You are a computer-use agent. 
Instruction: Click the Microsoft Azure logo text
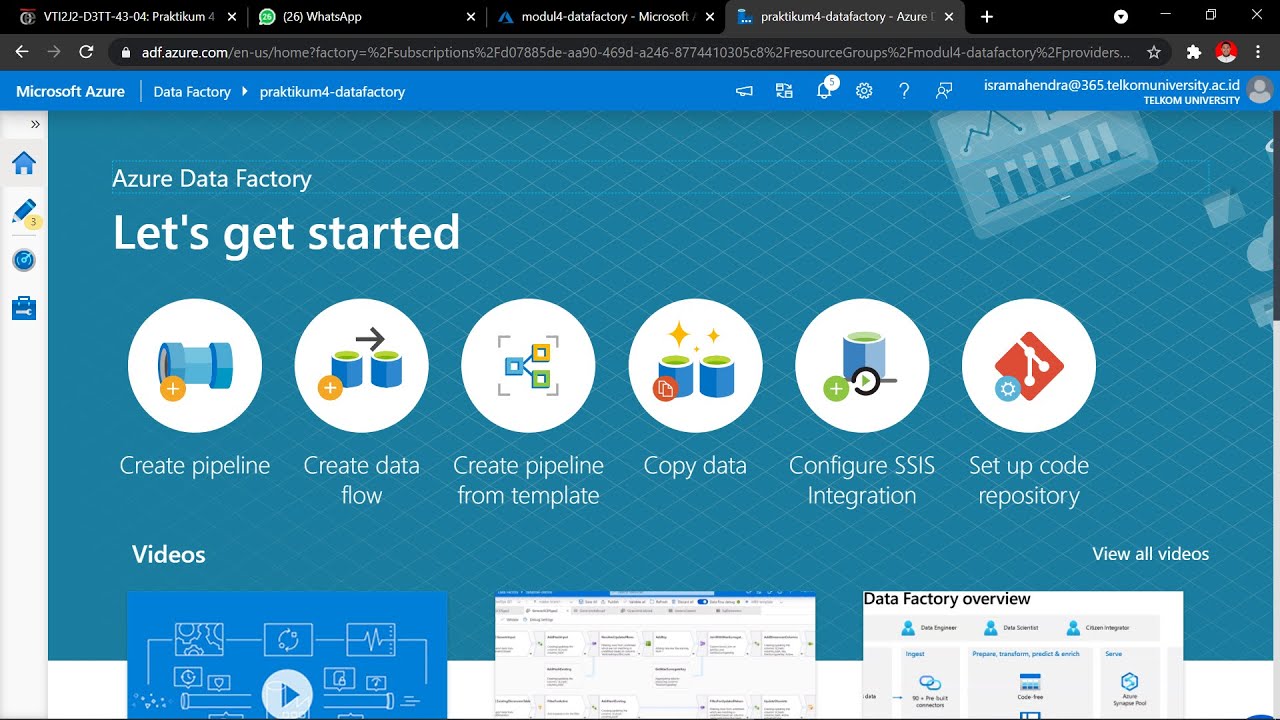[70, 91]
